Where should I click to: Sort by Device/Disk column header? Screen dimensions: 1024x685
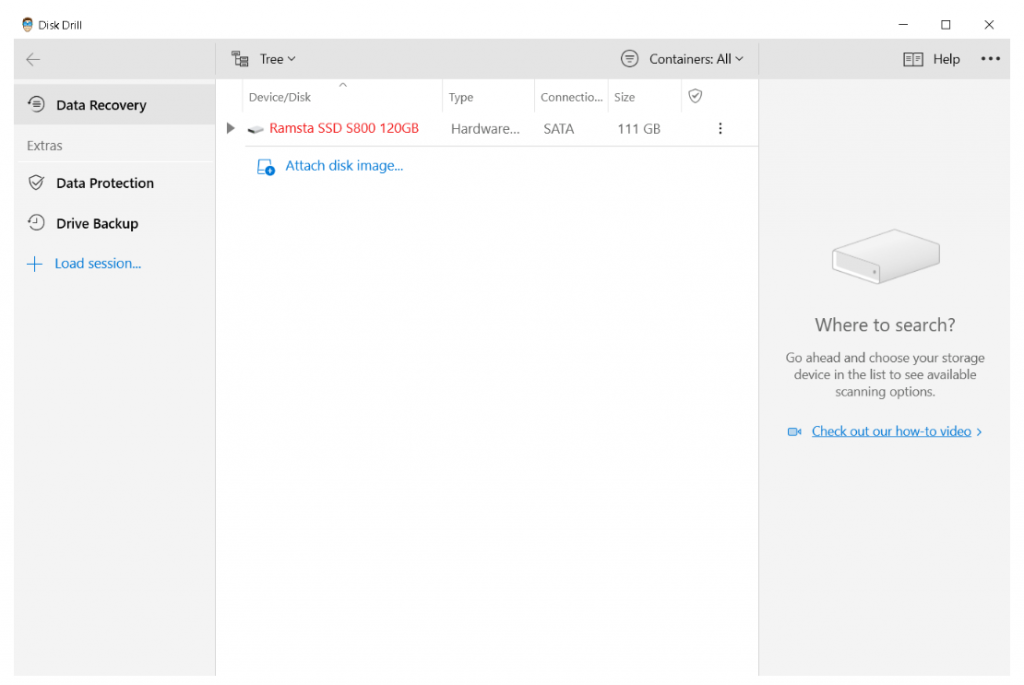click(280, 97)
